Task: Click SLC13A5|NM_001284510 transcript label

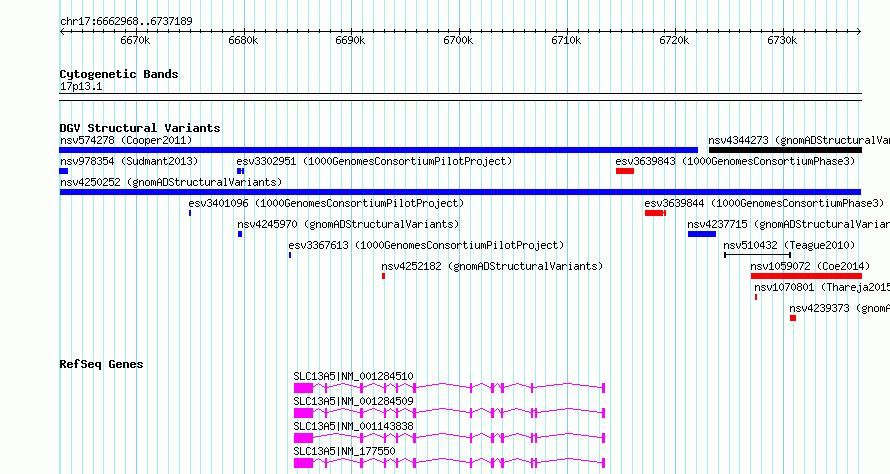Action: pos(353,376)
